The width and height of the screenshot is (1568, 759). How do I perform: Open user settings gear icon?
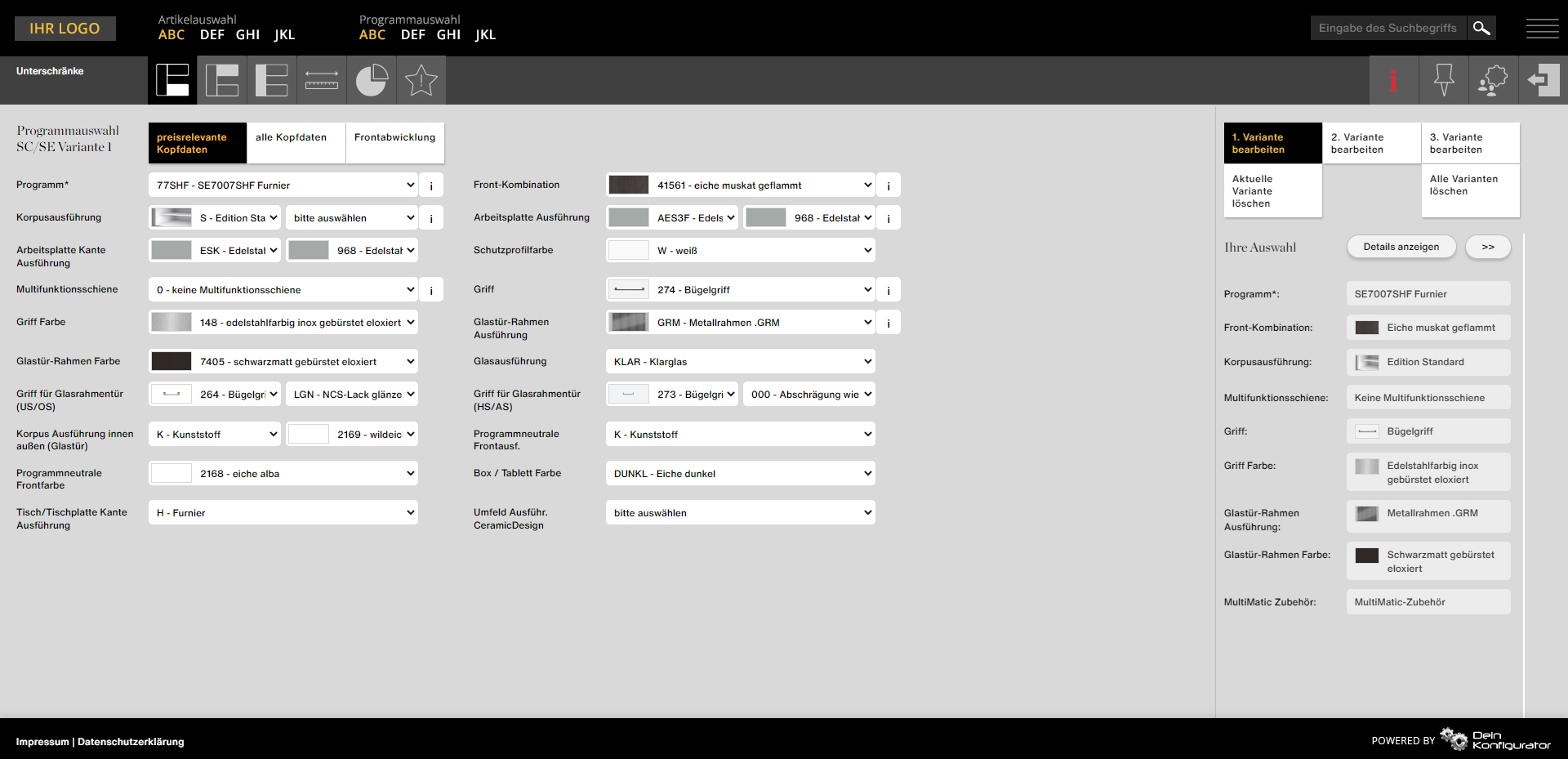click(x=1493, y=80)
